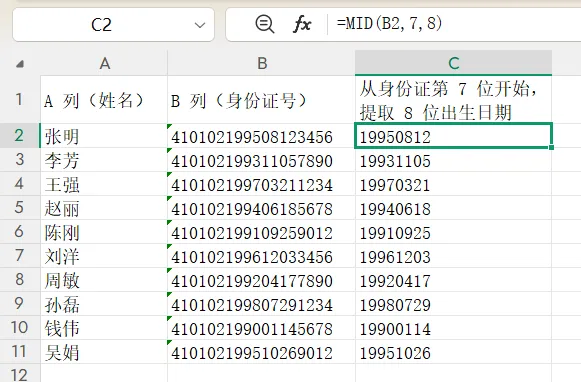This screenshot has height=382, width=581.
Task: Select row 4 header
Action: pos(20,183)
